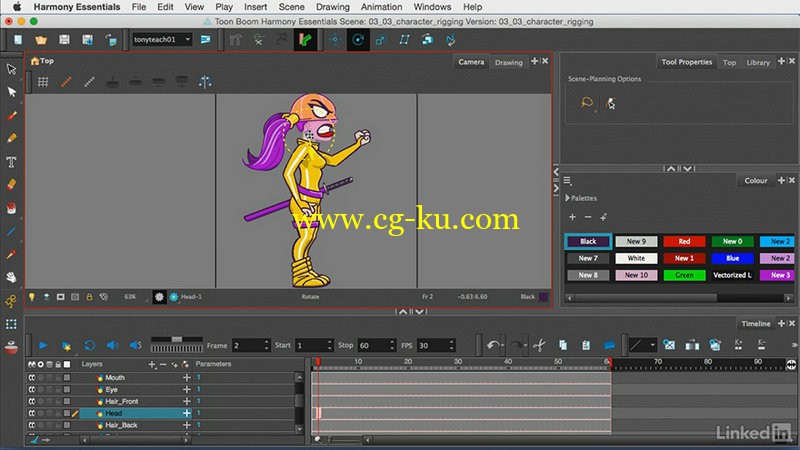Viewport: 800px width, 450px height.
Task: Click the FPS field
Action: 436,345
